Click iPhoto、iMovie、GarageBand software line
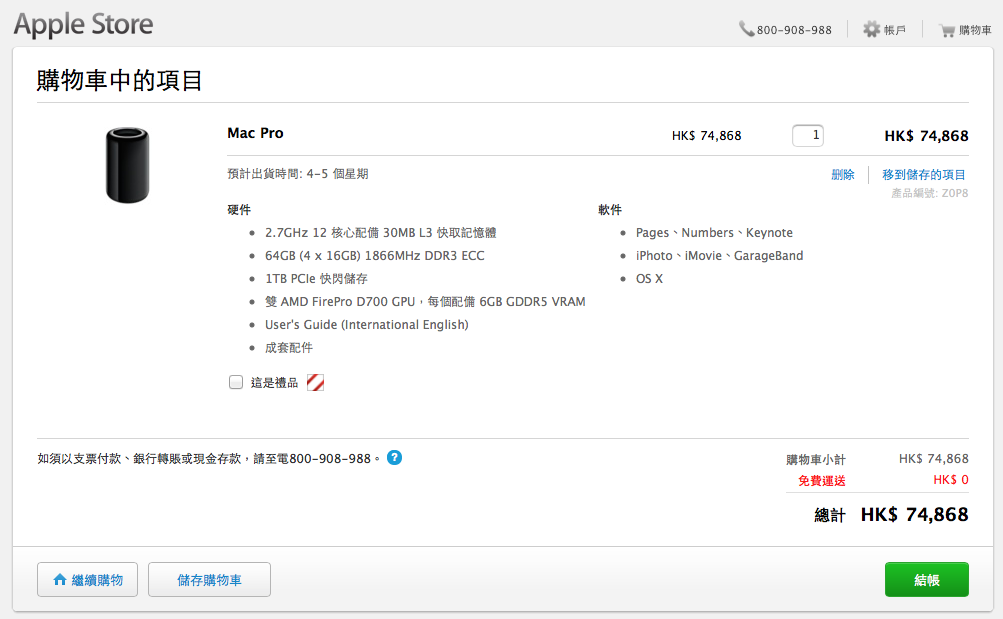Screen dimensions: 1003x619 point(719,256)
